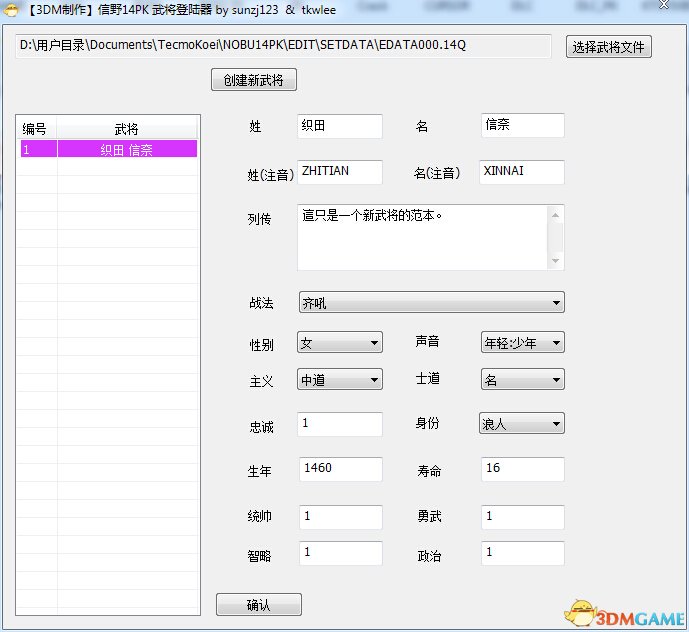Image resolution: width=689 pixels, height=632 pixels.
Task: Click the 名 input field containing 信奈
Action: click(x=521, y=125)
